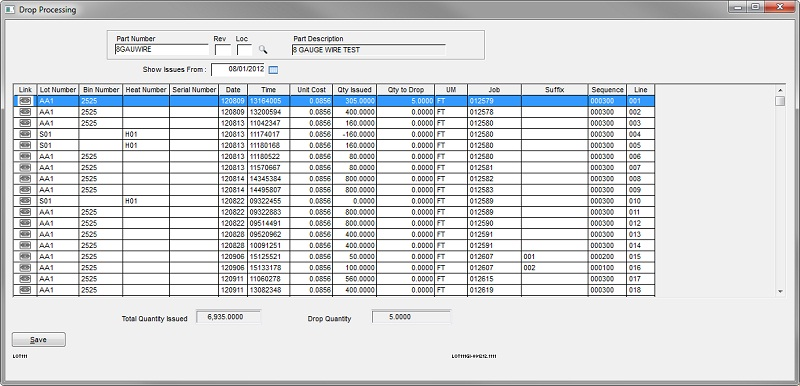The width and height of the screenshot is (800, 386).
Task: Click the Unit Cost column header
Action: pyautogui.click(x=311, y=90)
